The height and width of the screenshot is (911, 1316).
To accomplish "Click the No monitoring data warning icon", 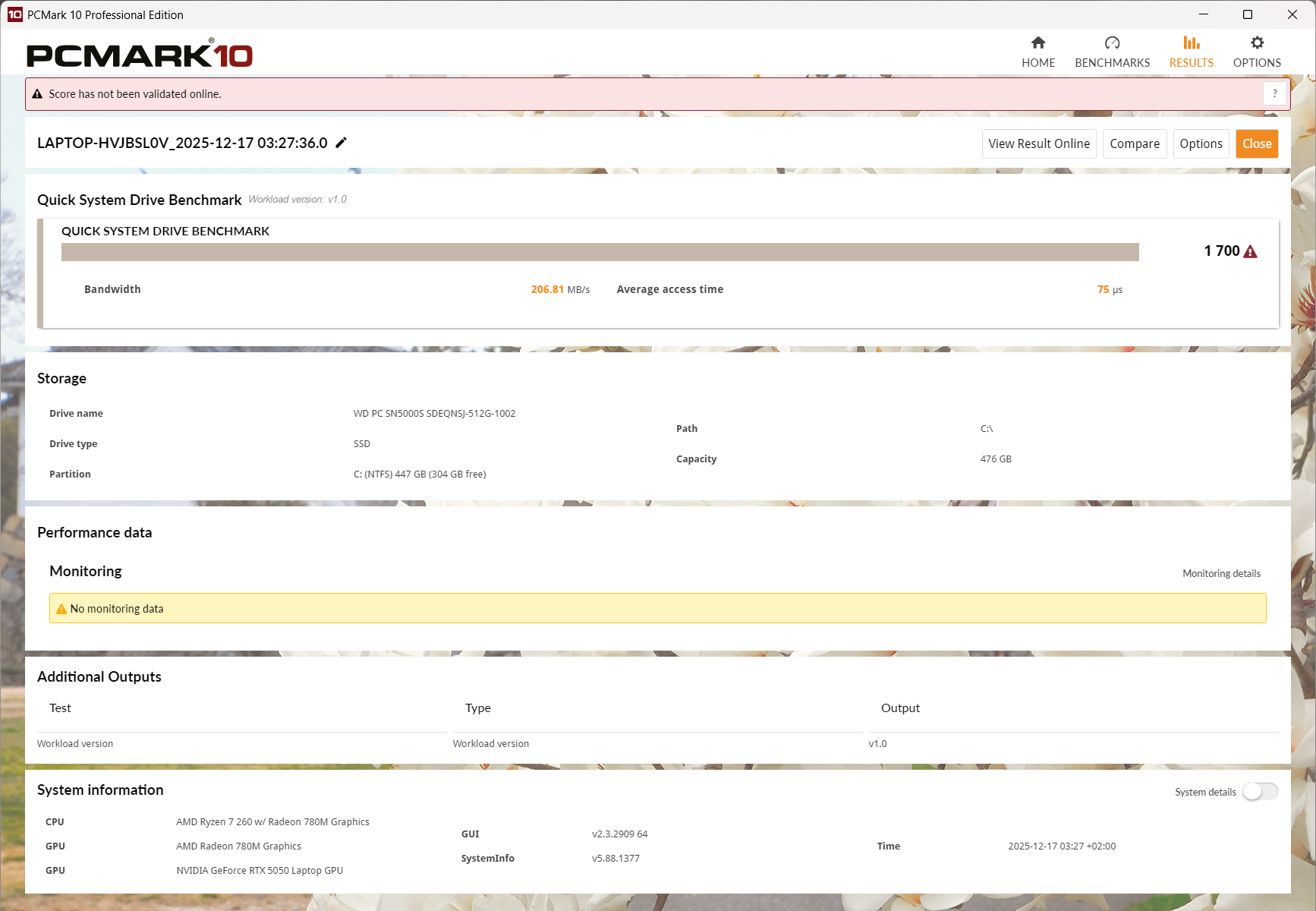I will tap(61, 609).
